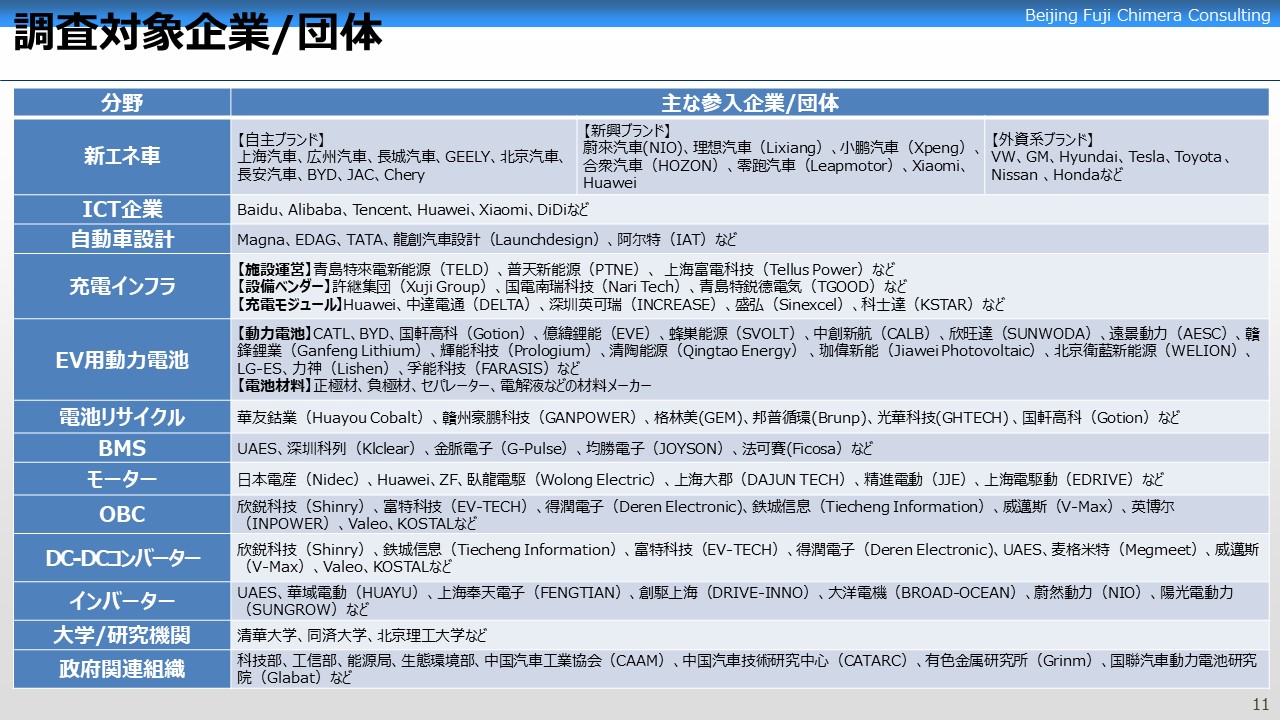This screenshot has width=1280, height=720.
Task: Click the row with UAES, 華域電動 (HUAYU)
Action: click(x=750, y=601)
